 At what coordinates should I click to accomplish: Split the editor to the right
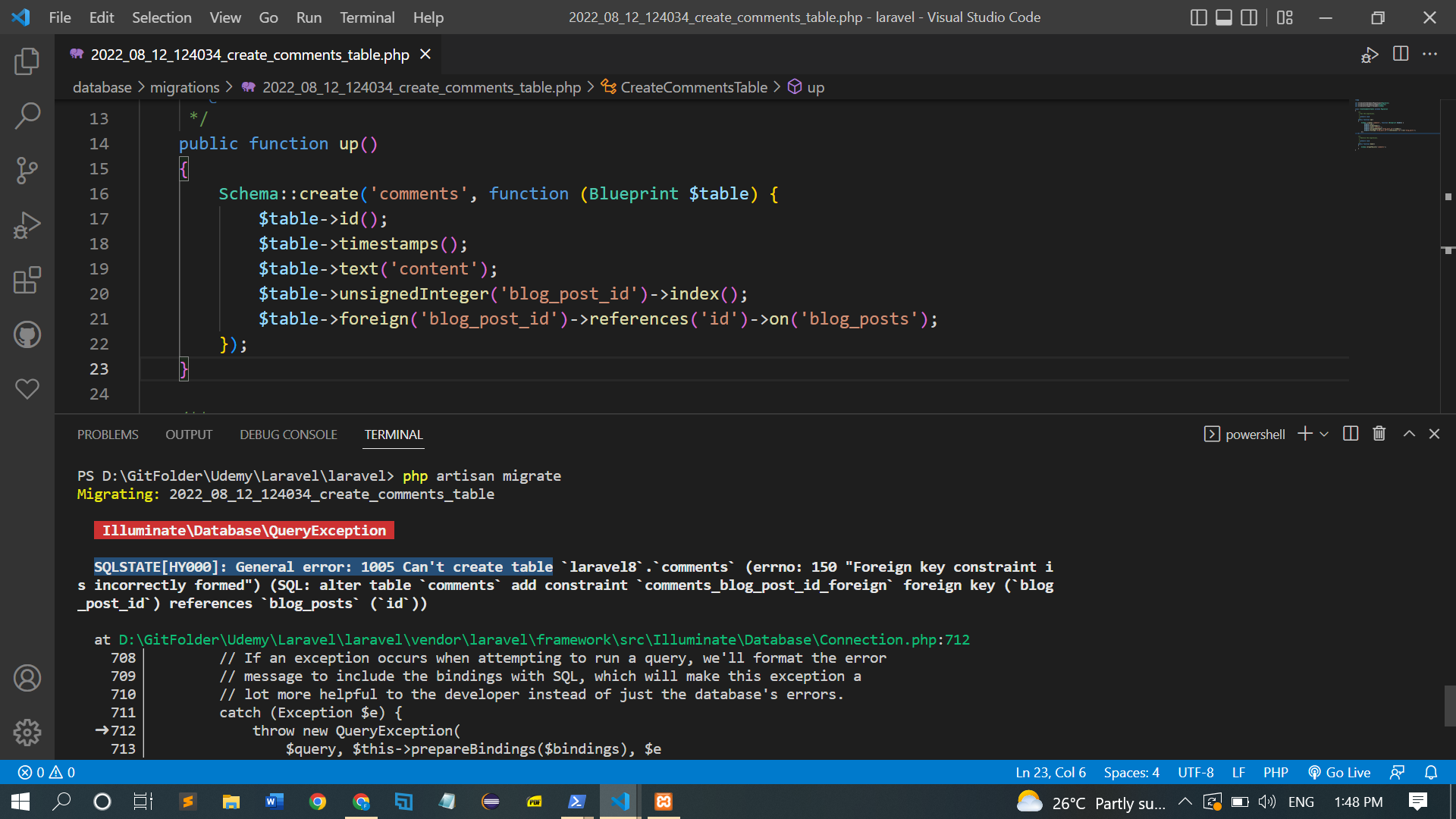(1401, 54)
